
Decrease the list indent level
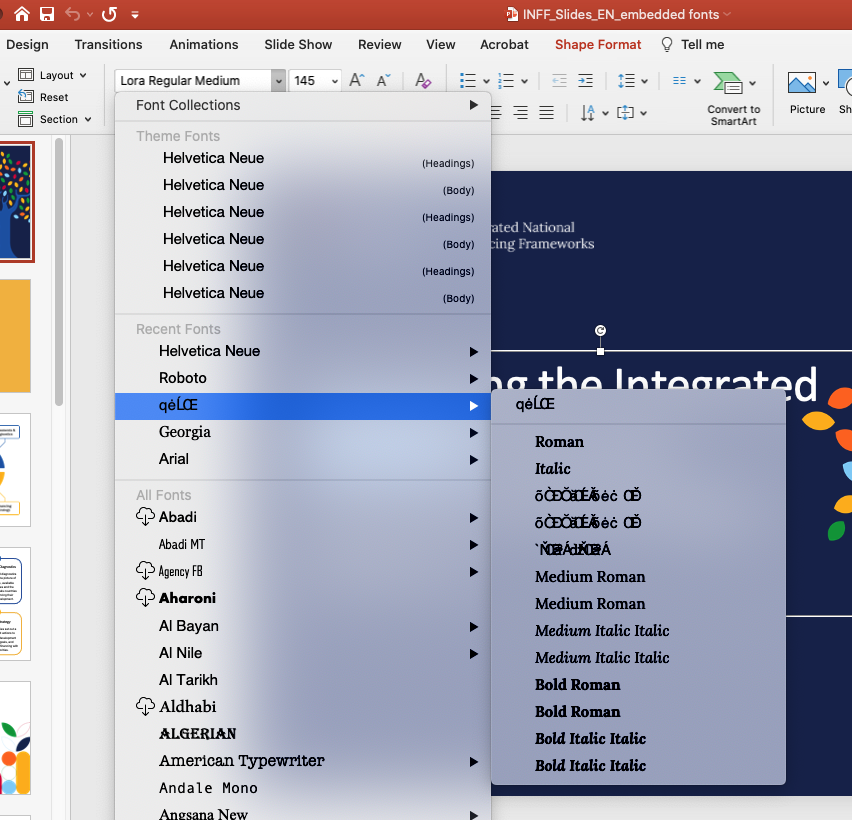(x=559, y=80)
